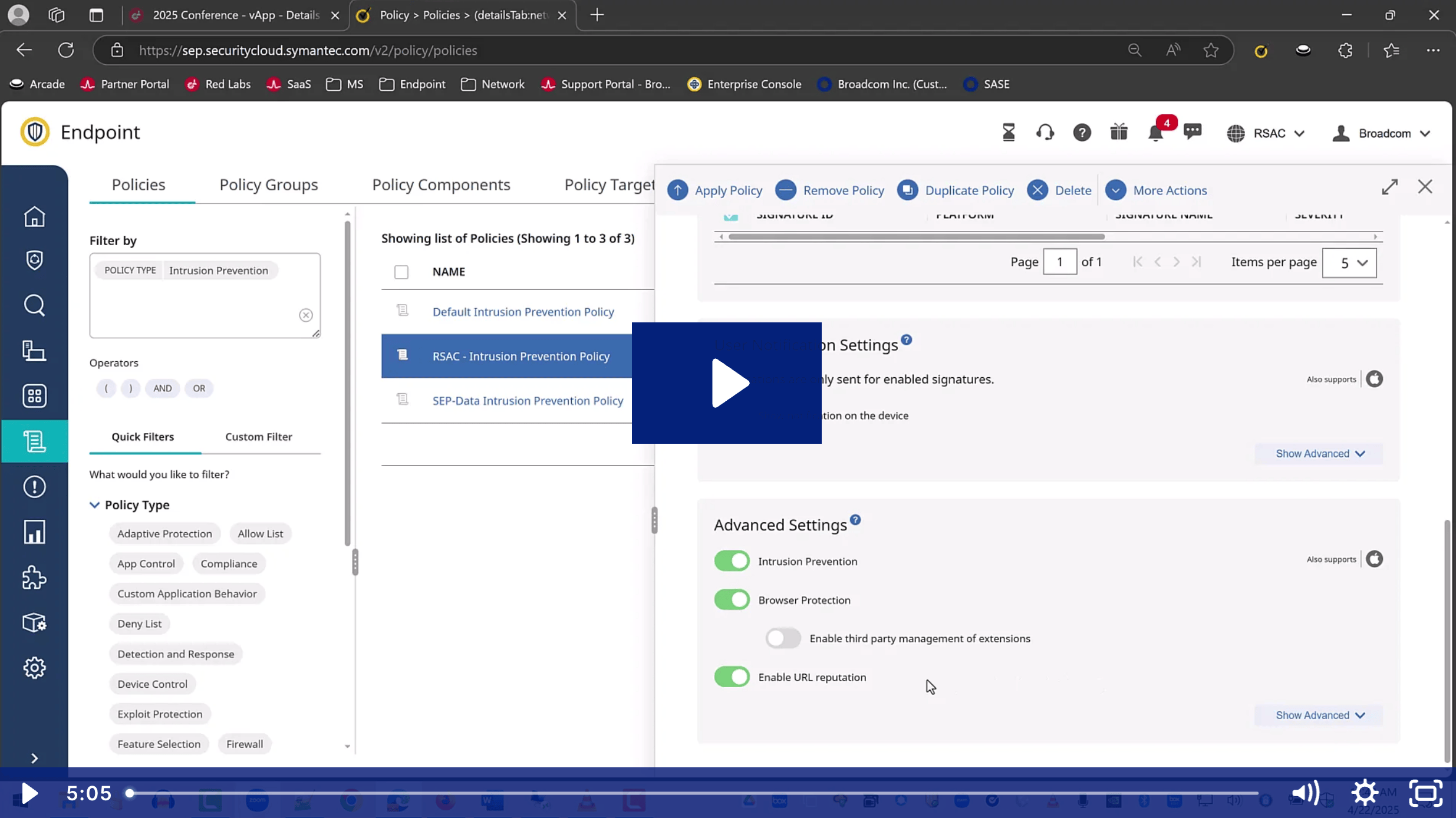Expand Show Advanced under Advanced Settings
This screenshot has height=818, width=1456.
point(1319,715)
